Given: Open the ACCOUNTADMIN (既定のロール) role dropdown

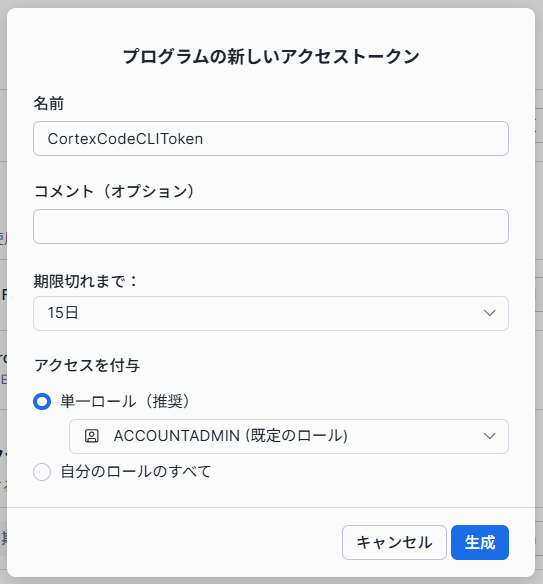Looking at the screenshot, I should [289, 436].
